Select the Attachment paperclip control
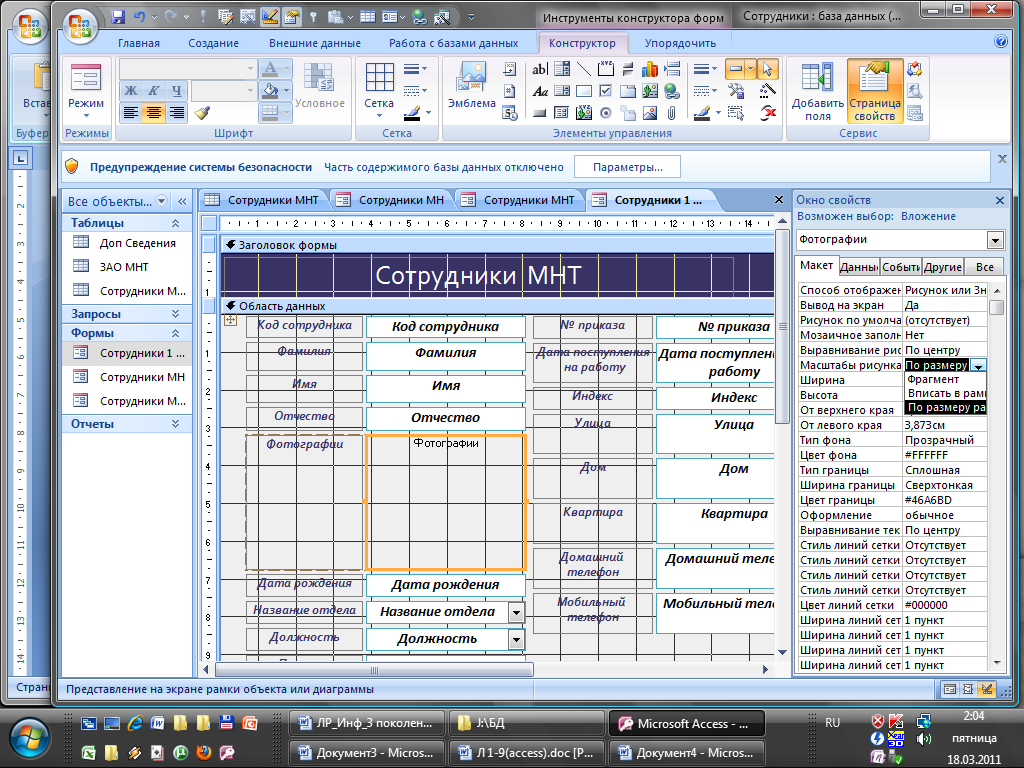Screen dimensions: 1024x768 coord(671,114)
